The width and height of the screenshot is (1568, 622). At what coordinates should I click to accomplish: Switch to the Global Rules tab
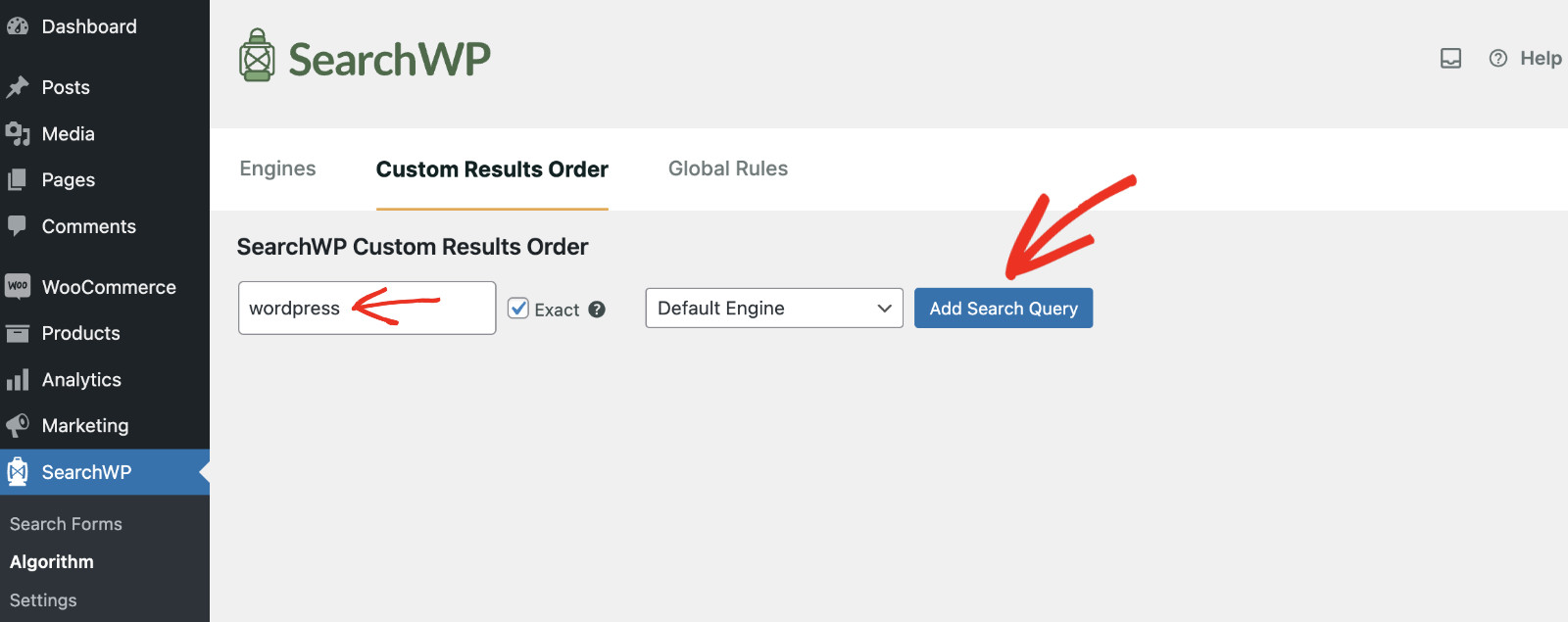tap(728, 168)
